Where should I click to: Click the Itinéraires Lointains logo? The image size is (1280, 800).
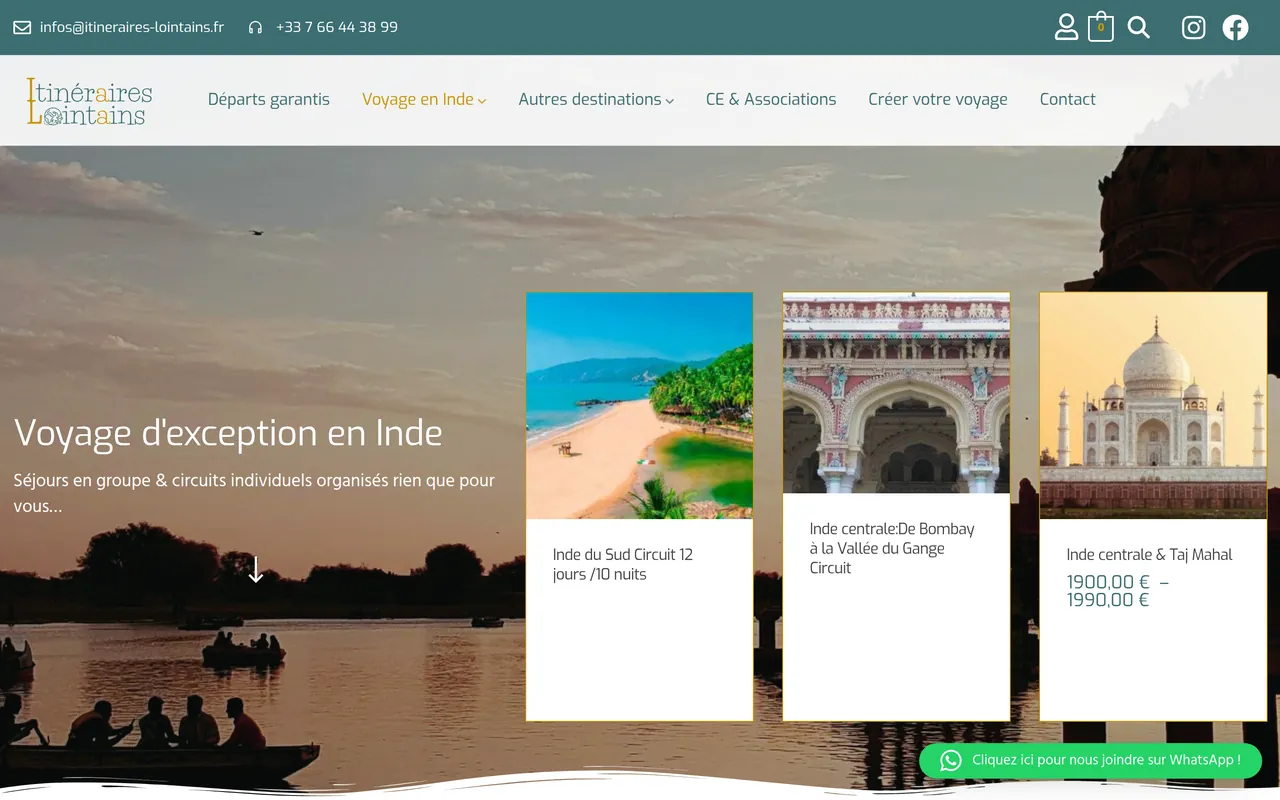tap(90, 101)
